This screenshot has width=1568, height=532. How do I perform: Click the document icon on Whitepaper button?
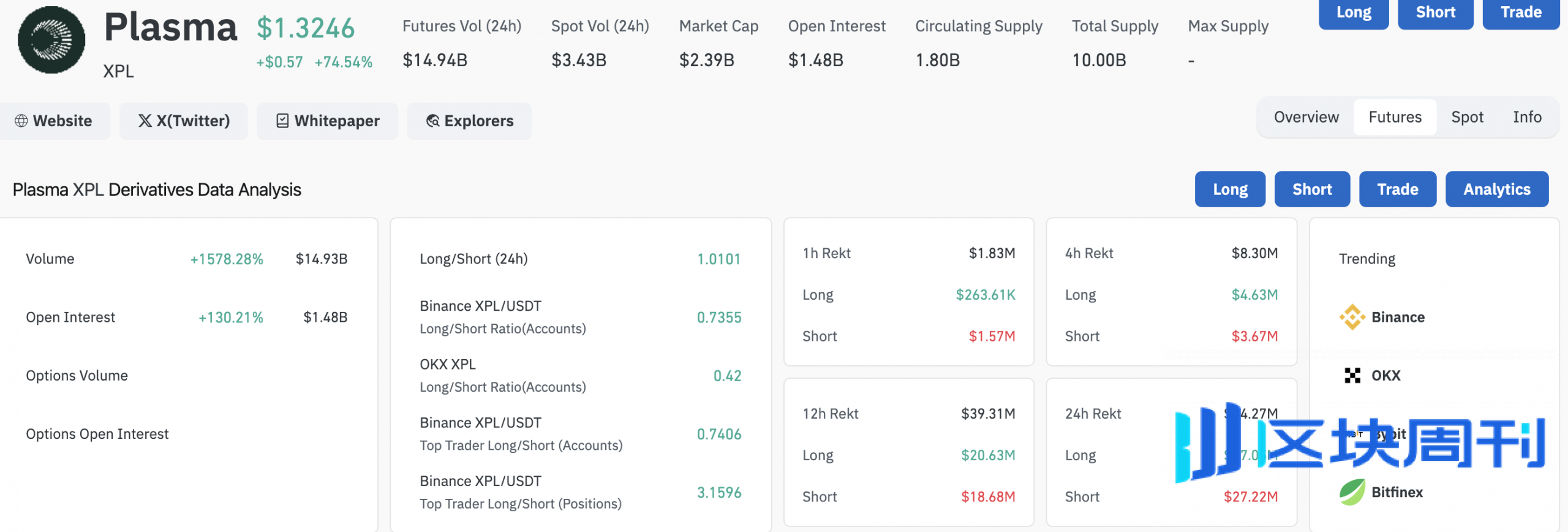click(x=282, y=121)
